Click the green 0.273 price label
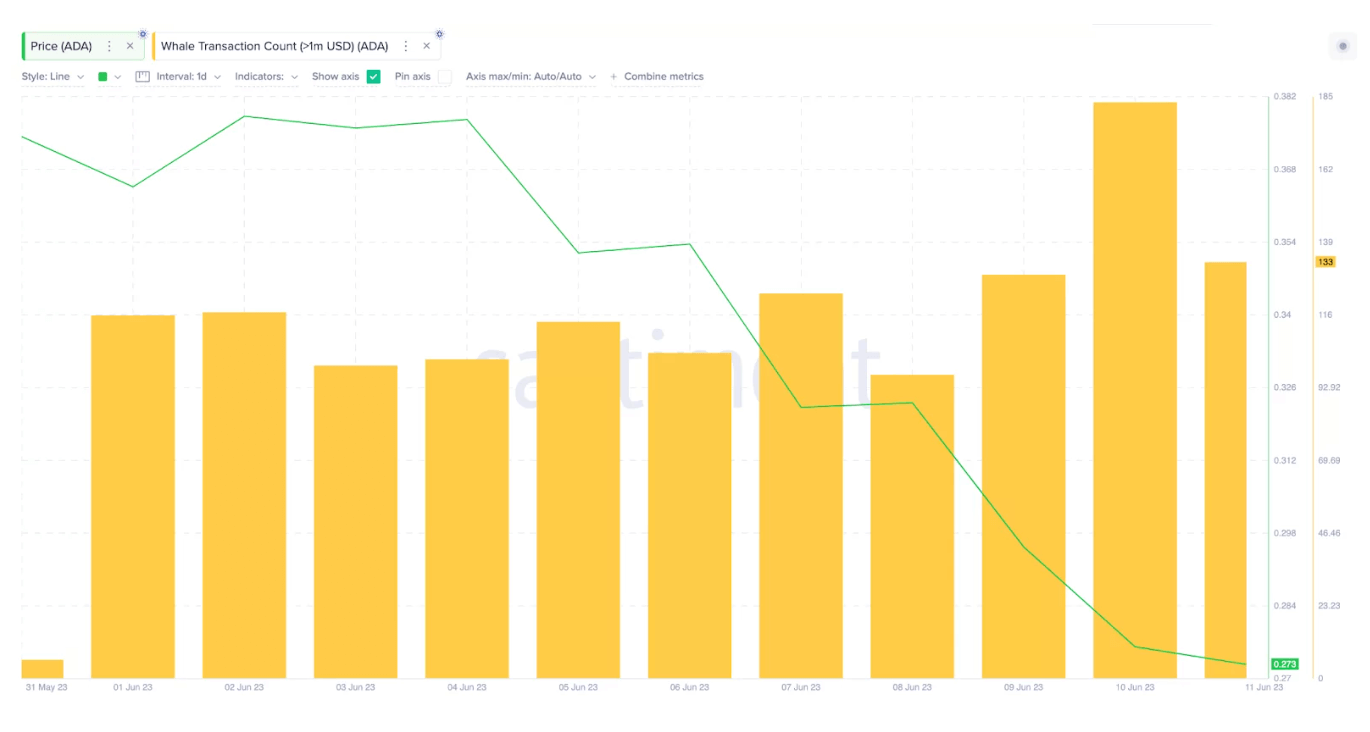The height and width of the screenshot is (732, 1370). coord(1284,664)
